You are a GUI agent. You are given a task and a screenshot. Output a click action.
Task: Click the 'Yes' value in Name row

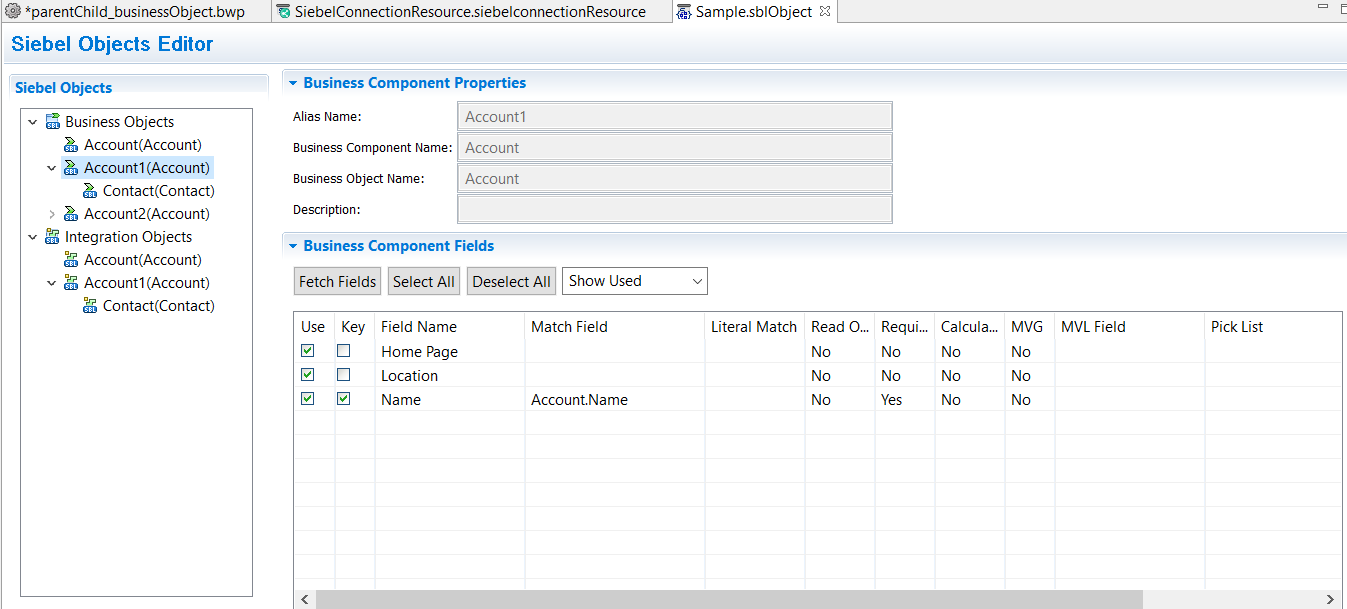point(891,399)
